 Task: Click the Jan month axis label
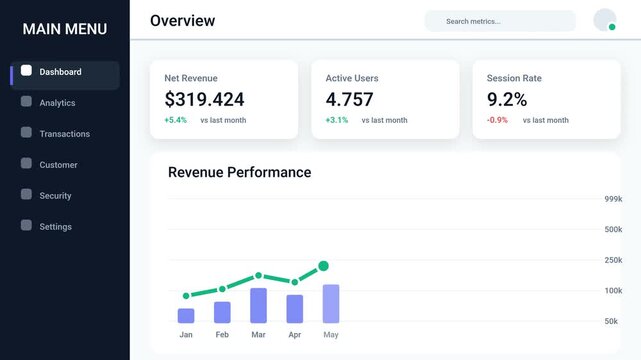coord(186,335)
